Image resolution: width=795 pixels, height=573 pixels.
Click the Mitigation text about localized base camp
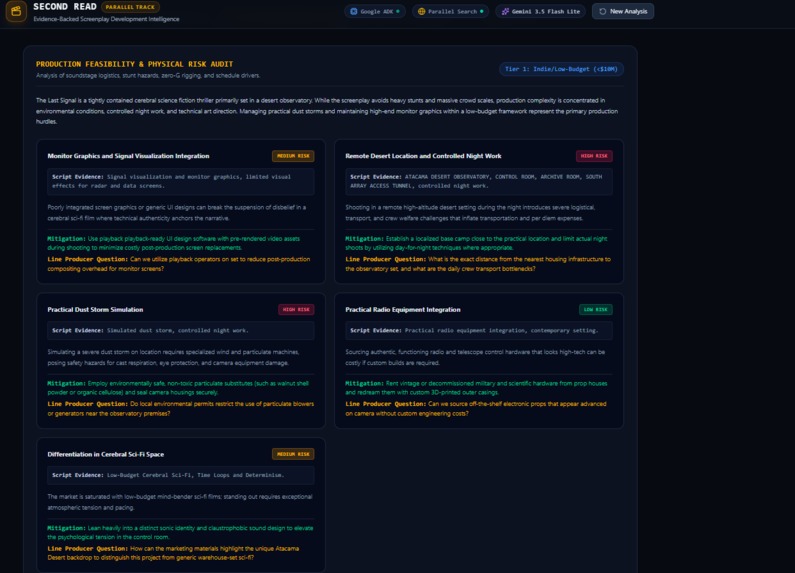pyautogui.click(x=476, y=243)
